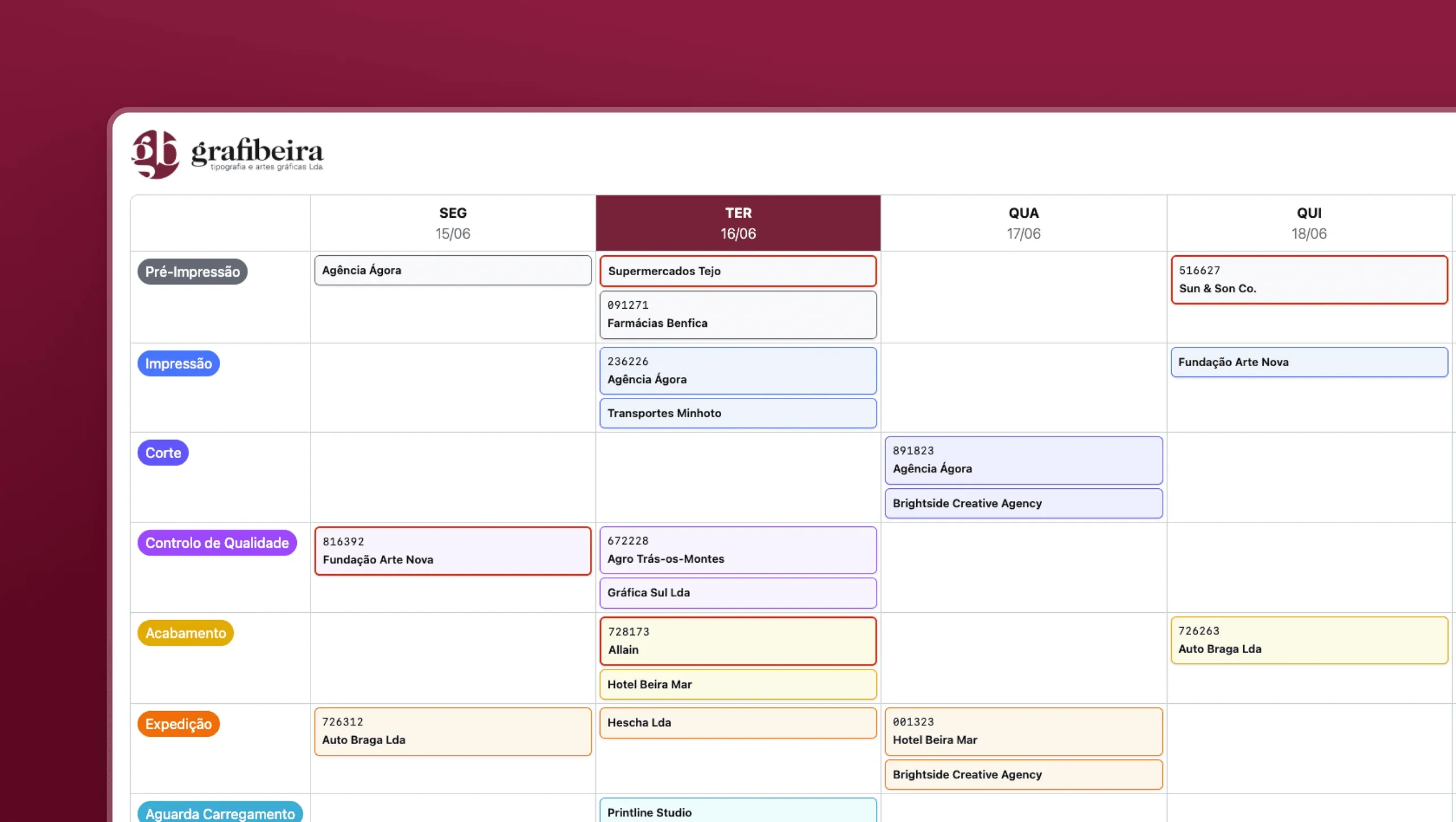Open the 726312 Auto Braga Lda card
Image resolution: width=1456 pixels, height=822 pixels.
coord(453,731)
